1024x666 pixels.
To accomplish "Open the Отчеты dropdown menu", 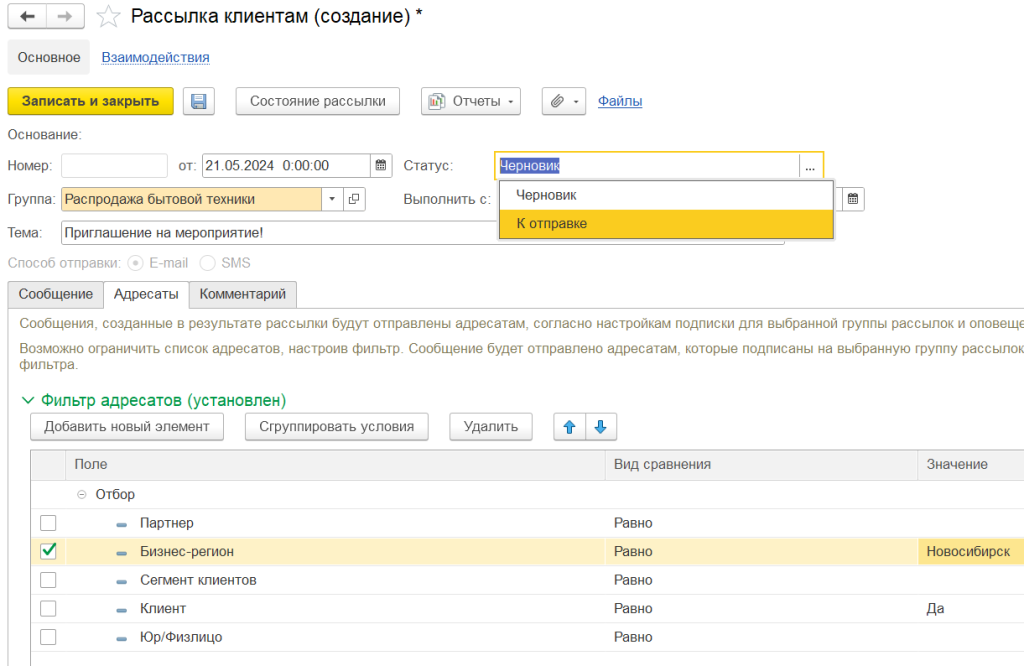I will coord(471,101).
